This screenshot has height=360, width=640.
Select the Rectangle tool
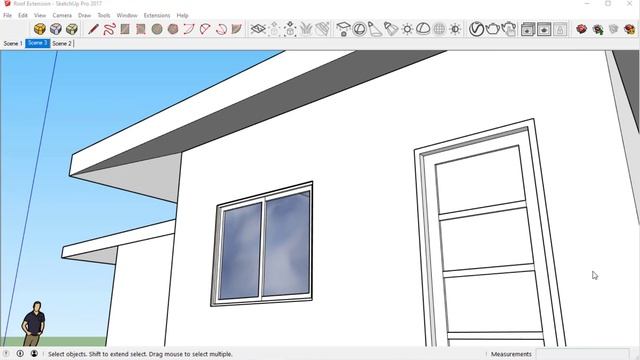[125, 29]
